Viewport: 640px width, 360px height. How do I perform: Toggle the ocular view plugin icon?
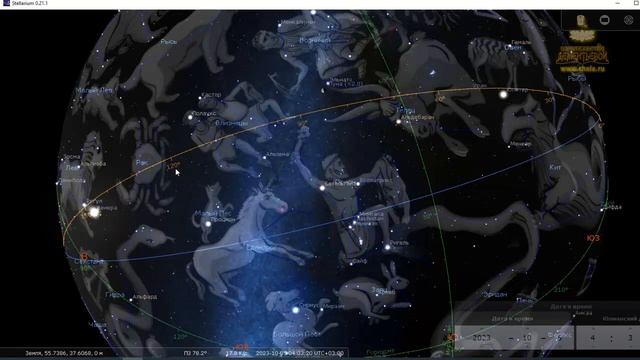580,20
